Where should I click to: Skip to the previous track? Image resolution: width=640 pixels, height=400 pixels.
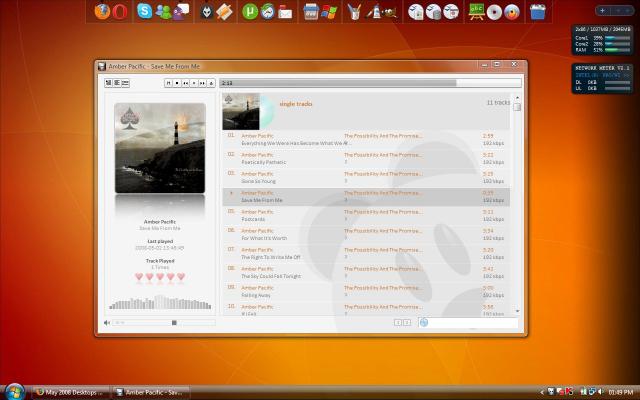point(185,83)
